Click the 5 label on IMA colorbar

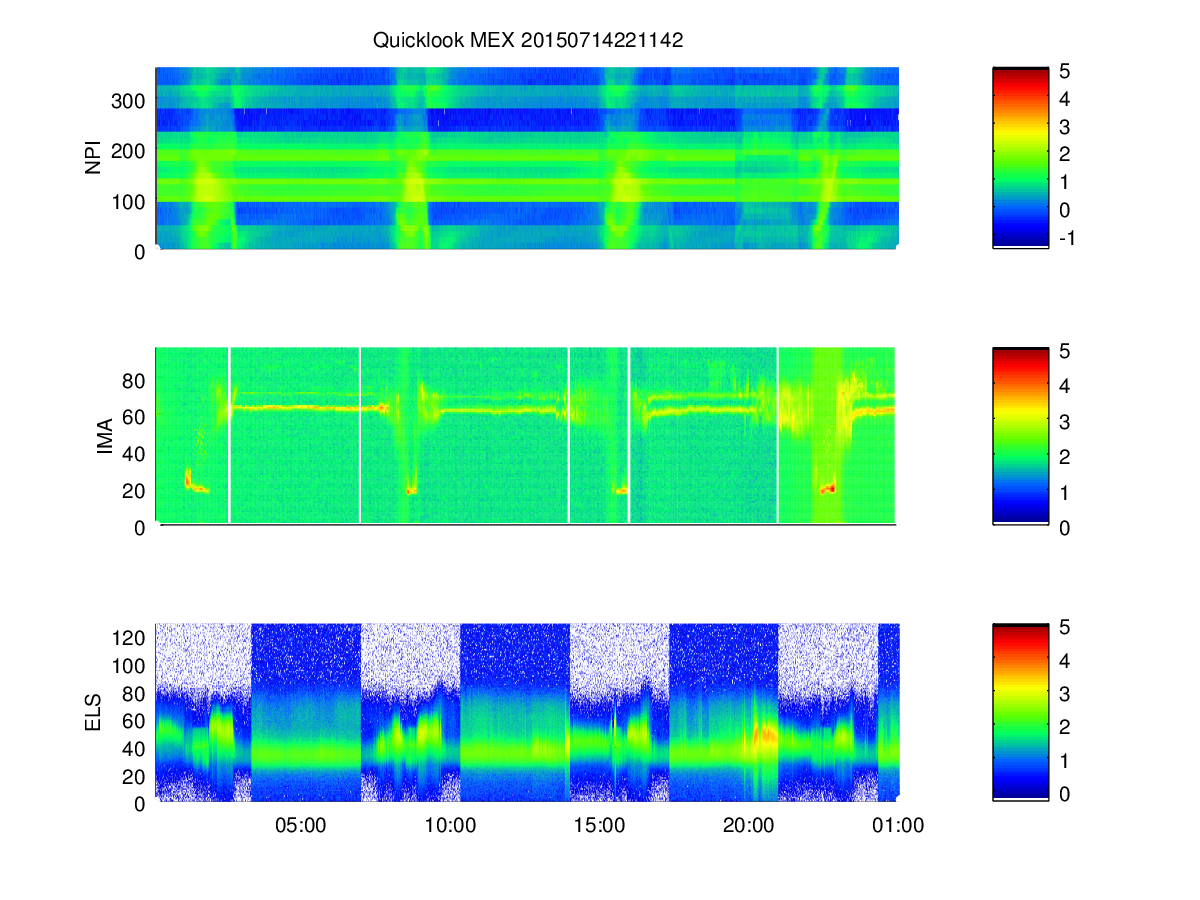(1065, 351)
